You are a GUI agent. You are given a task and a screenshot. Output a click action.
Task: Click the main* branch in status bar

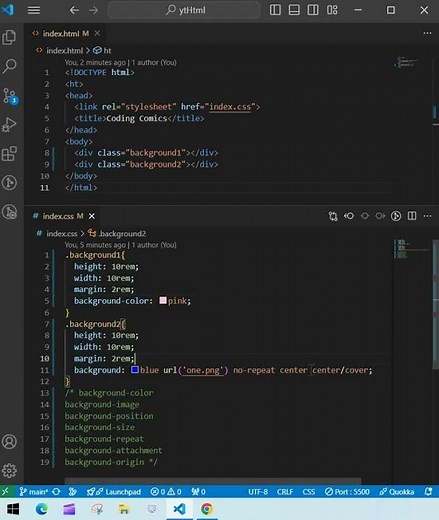(x=33, y=492)
